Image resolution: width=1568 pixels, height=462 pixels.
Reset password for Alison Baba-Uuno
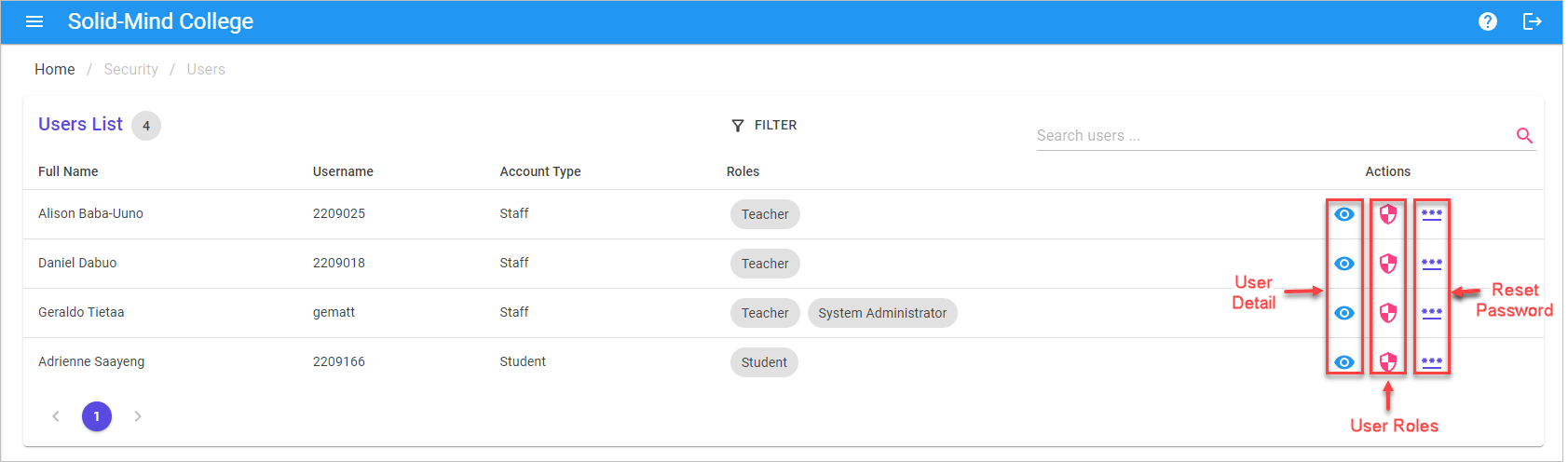1432,214
